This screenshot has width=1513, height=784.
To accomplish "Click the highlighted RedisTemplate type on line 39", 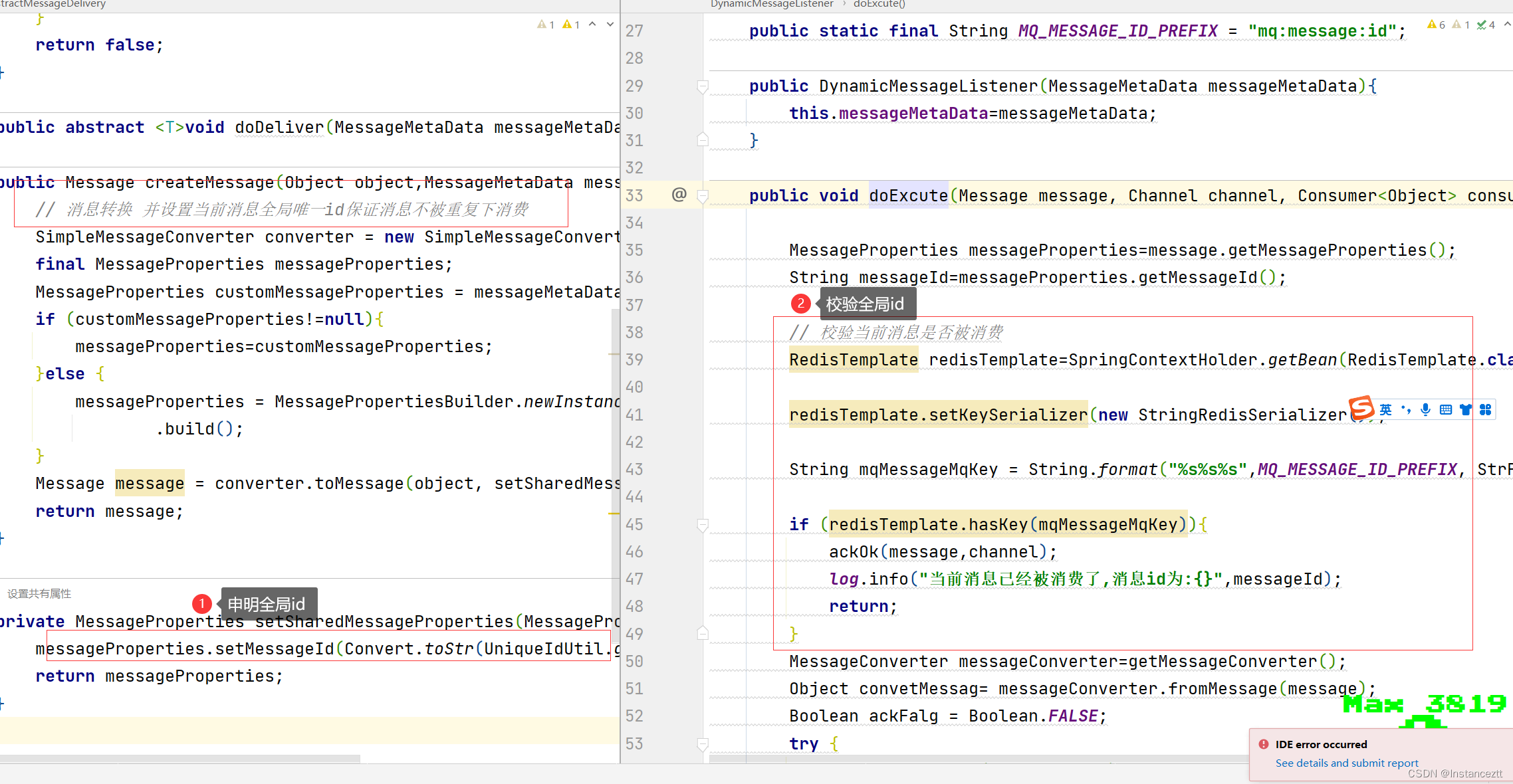I will pos(854,360).
